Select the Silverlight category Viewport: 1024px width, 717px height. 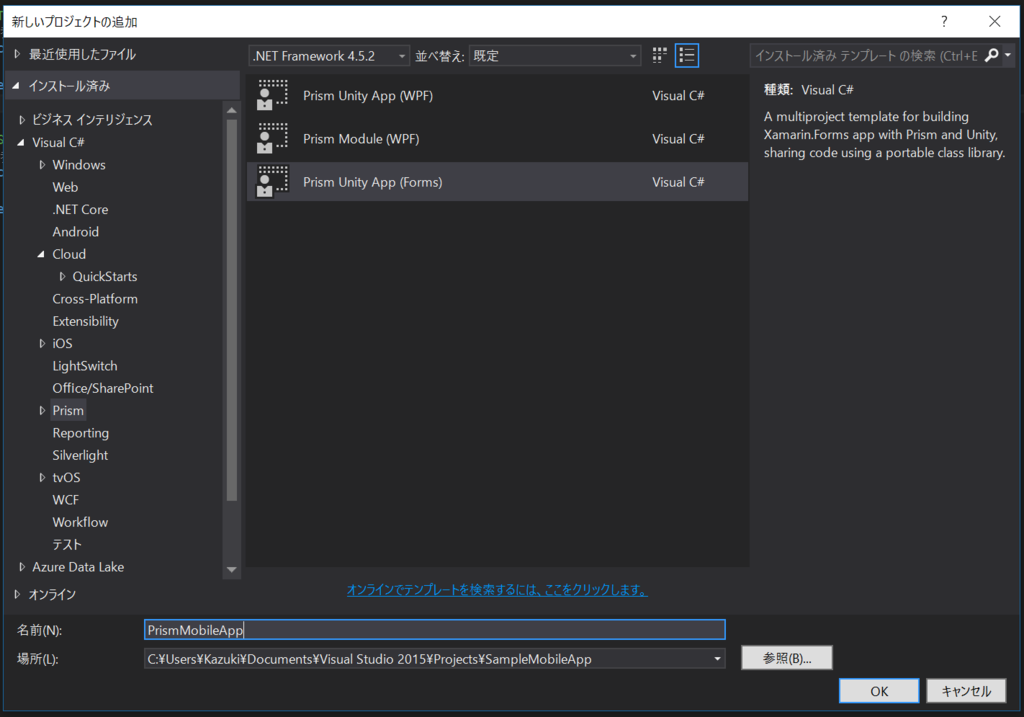(80, 455)
